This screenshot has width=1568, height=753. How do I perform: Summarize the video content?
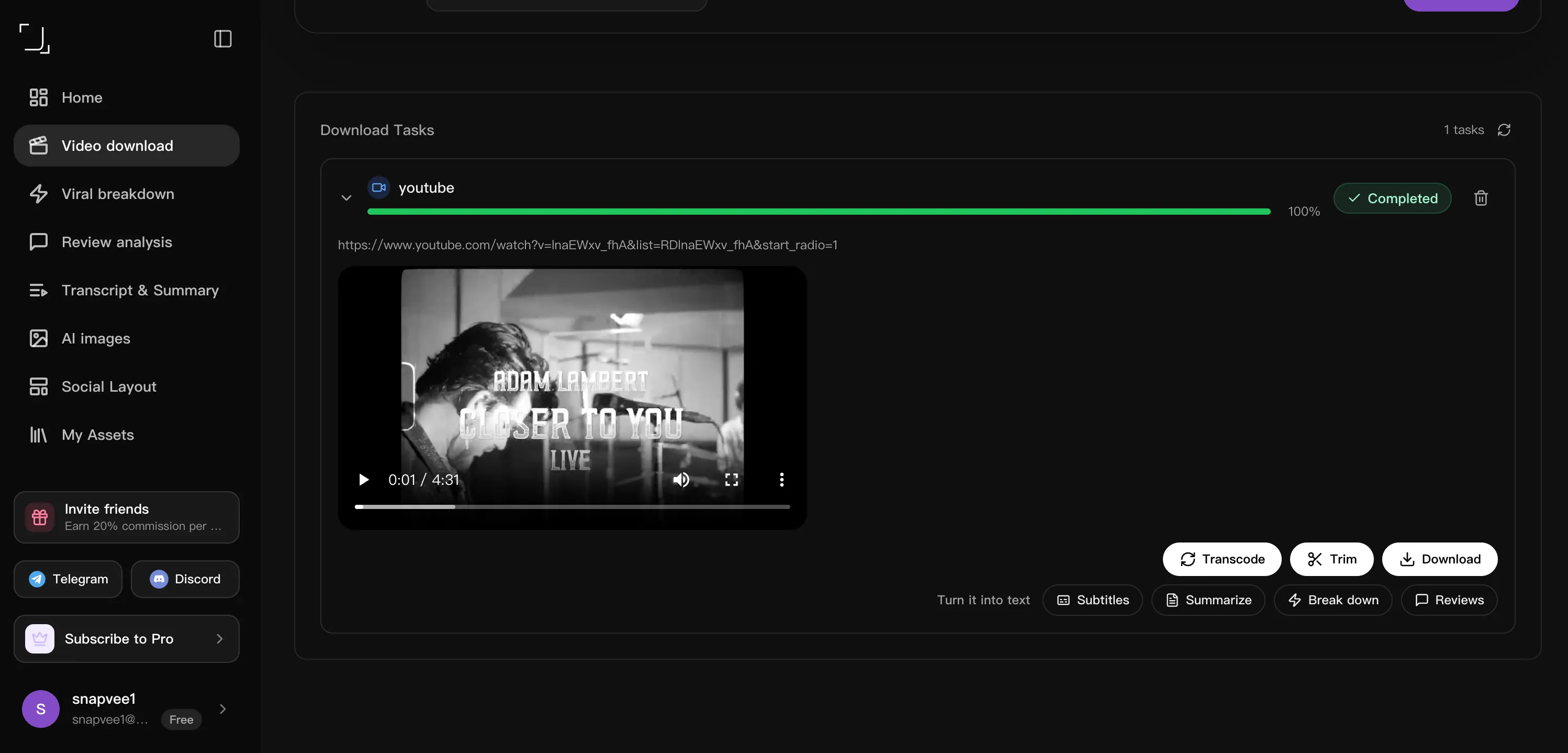pyautogui.click(x=1208, y=600)
